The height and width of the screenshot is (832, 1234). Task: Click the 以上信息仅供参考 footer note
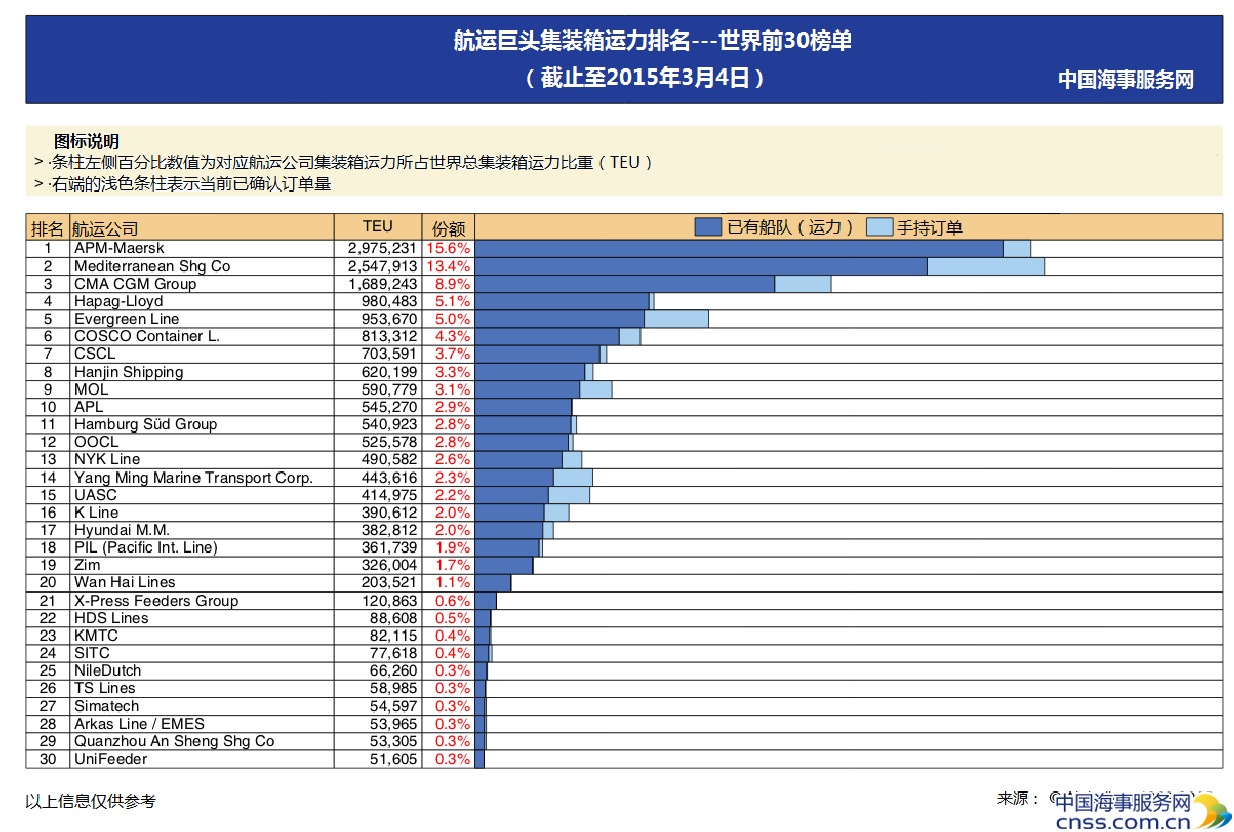click(x=90, y=801)
